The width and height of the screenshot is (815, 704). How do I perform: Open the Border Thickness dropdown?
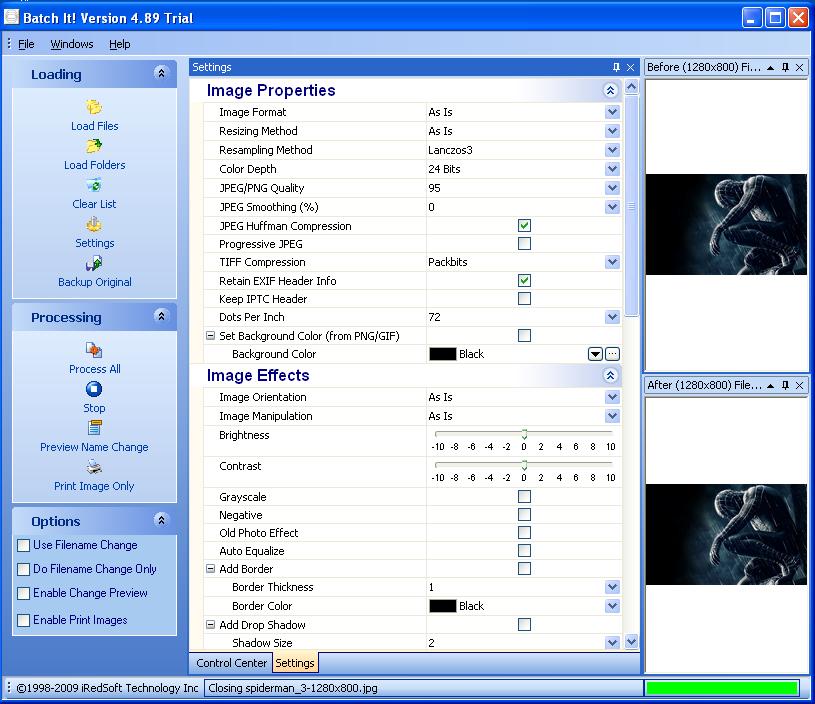[x=613, y=587]
